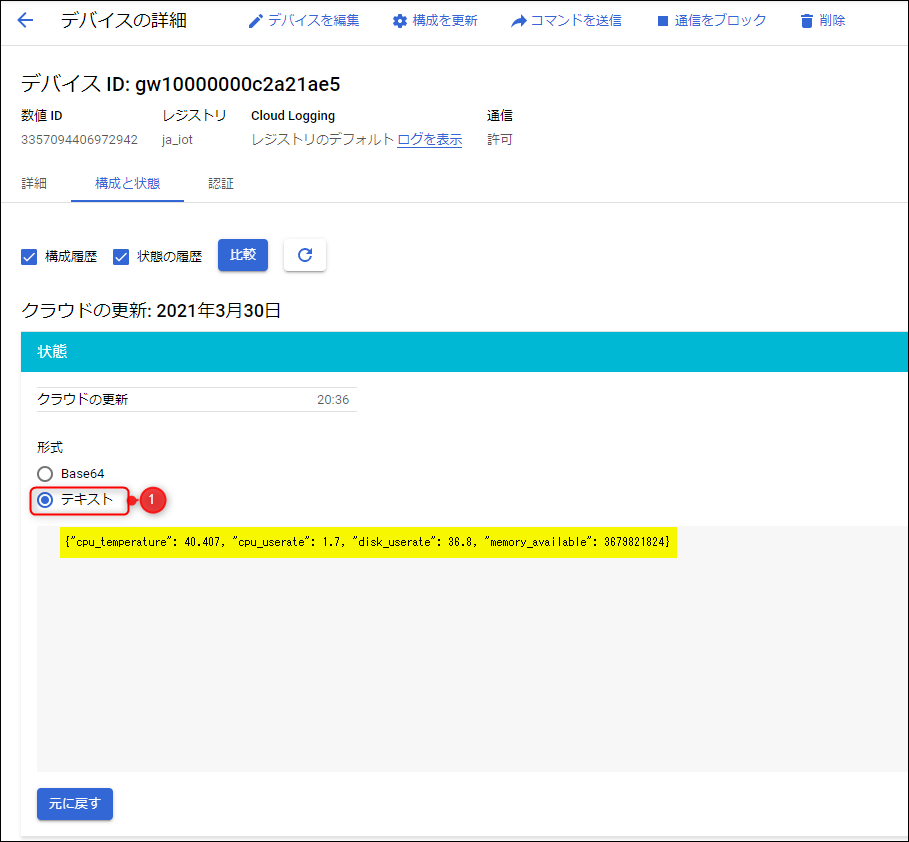Screen dimensions: 909x842
Task: Click the back arrow to leave device details
Action: (x=24, y=20)
